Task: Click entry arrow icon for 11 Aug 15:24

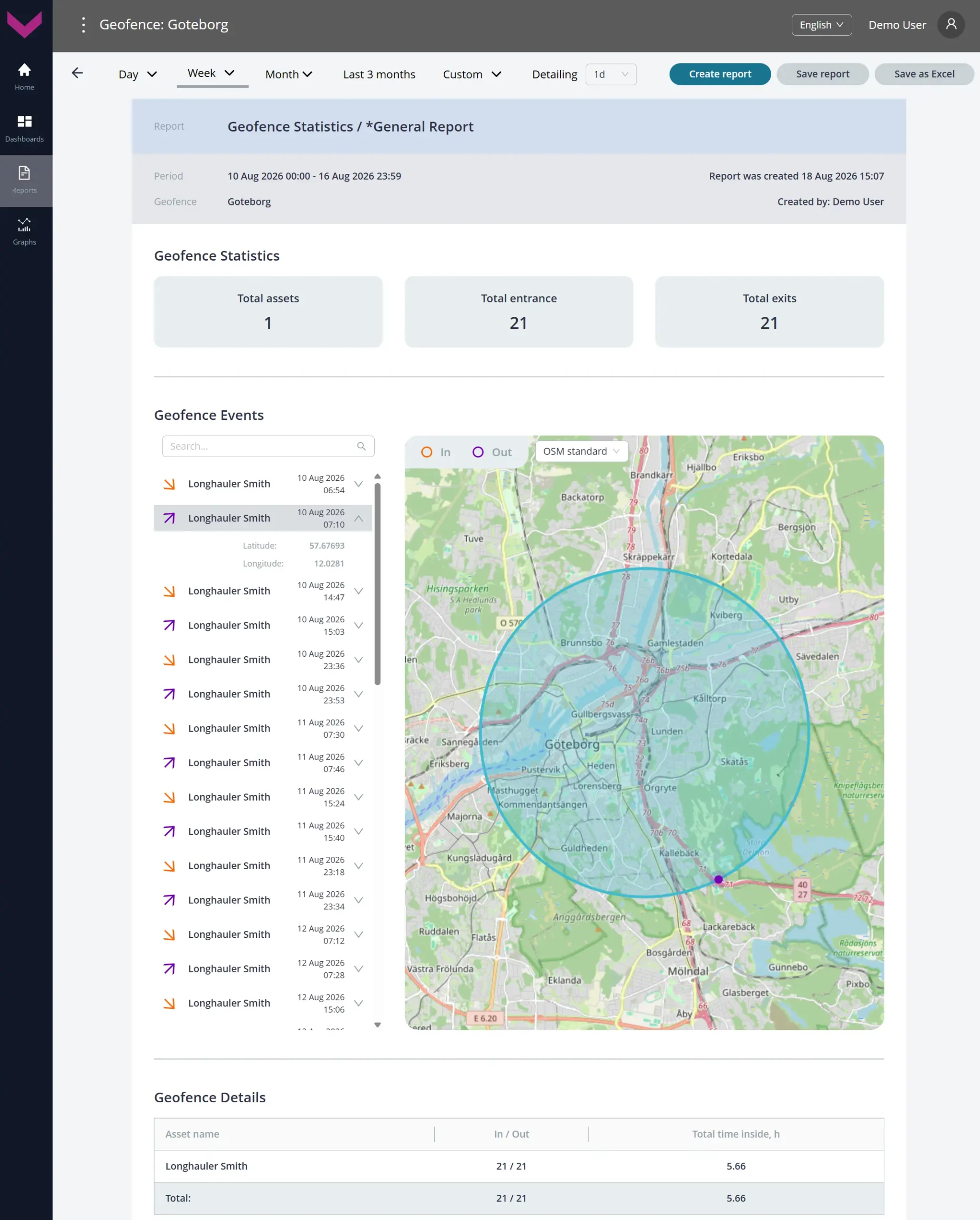Action: (x=169, y=797)
